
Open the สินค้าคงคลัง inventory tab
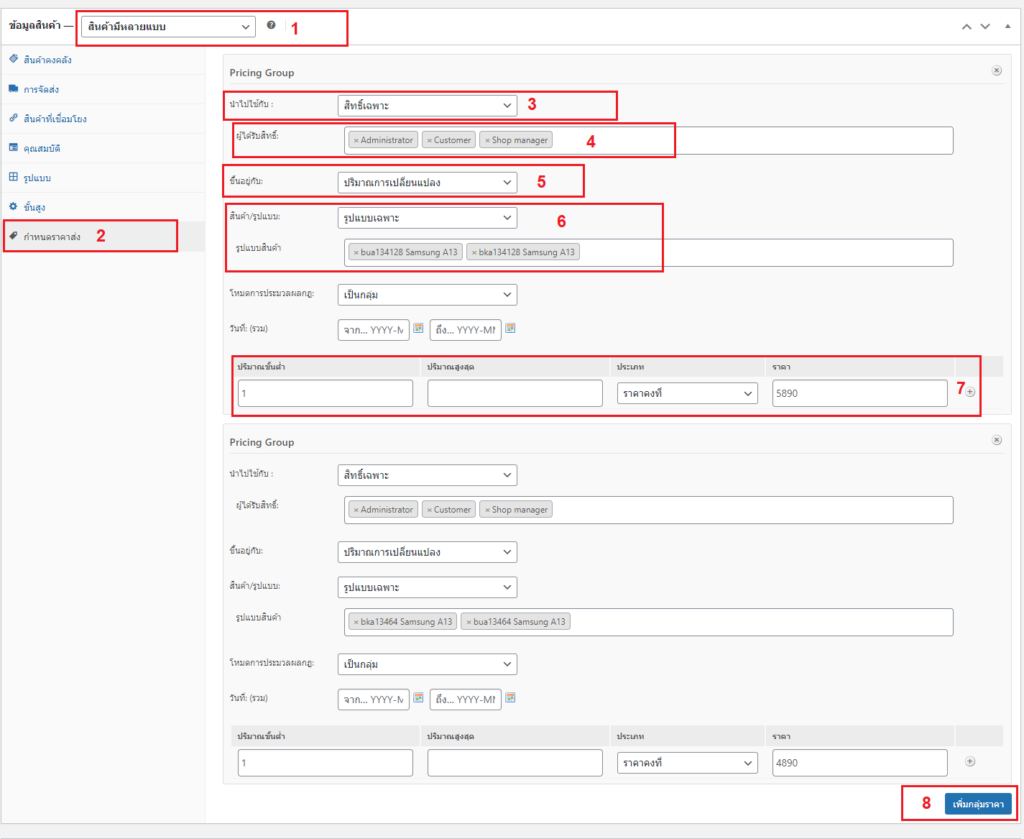tap(47, 60)
